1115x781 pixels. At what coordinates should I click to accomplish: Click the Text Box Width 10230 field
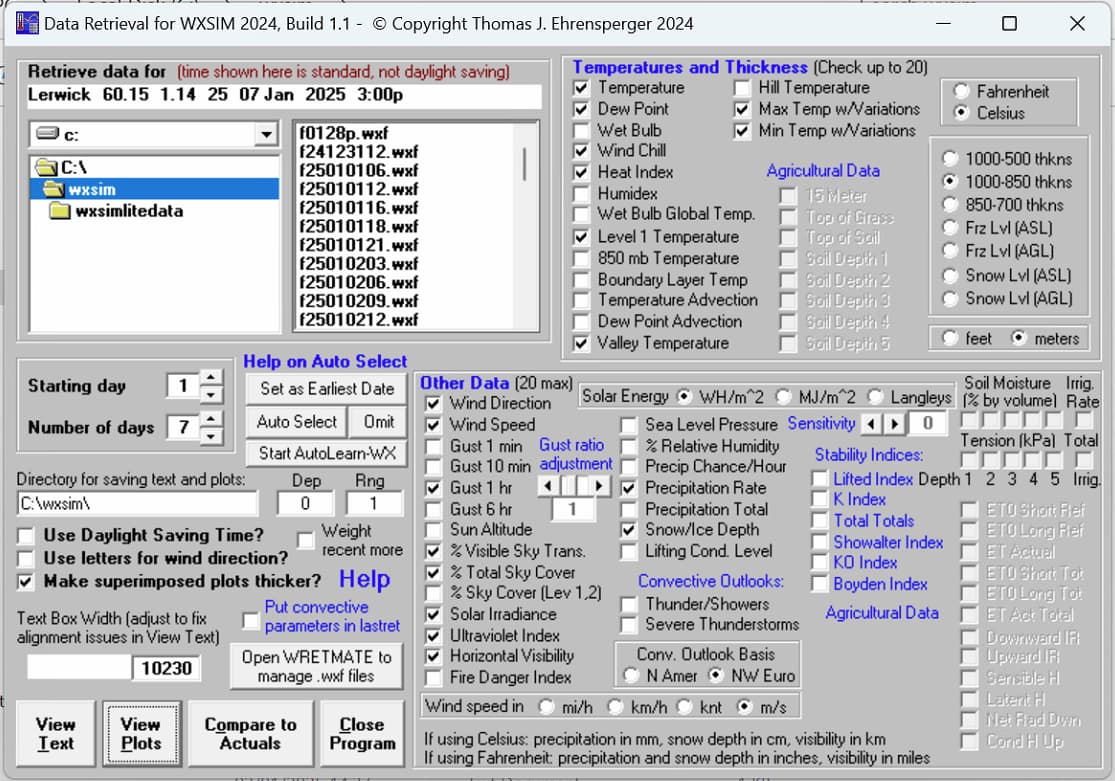[x=166, y=668]
